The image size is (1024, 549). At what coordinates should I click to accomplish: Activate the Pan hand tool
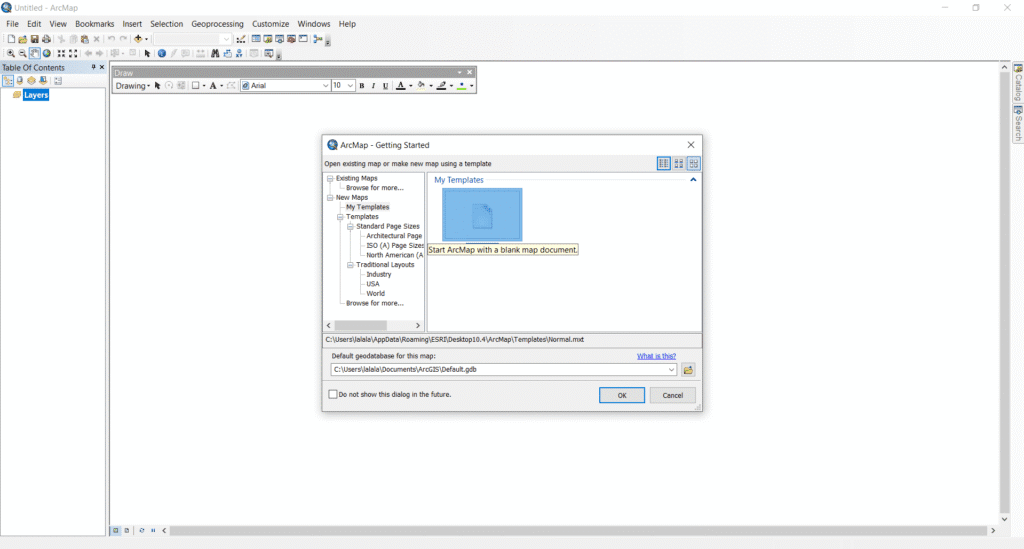point(35,54)
